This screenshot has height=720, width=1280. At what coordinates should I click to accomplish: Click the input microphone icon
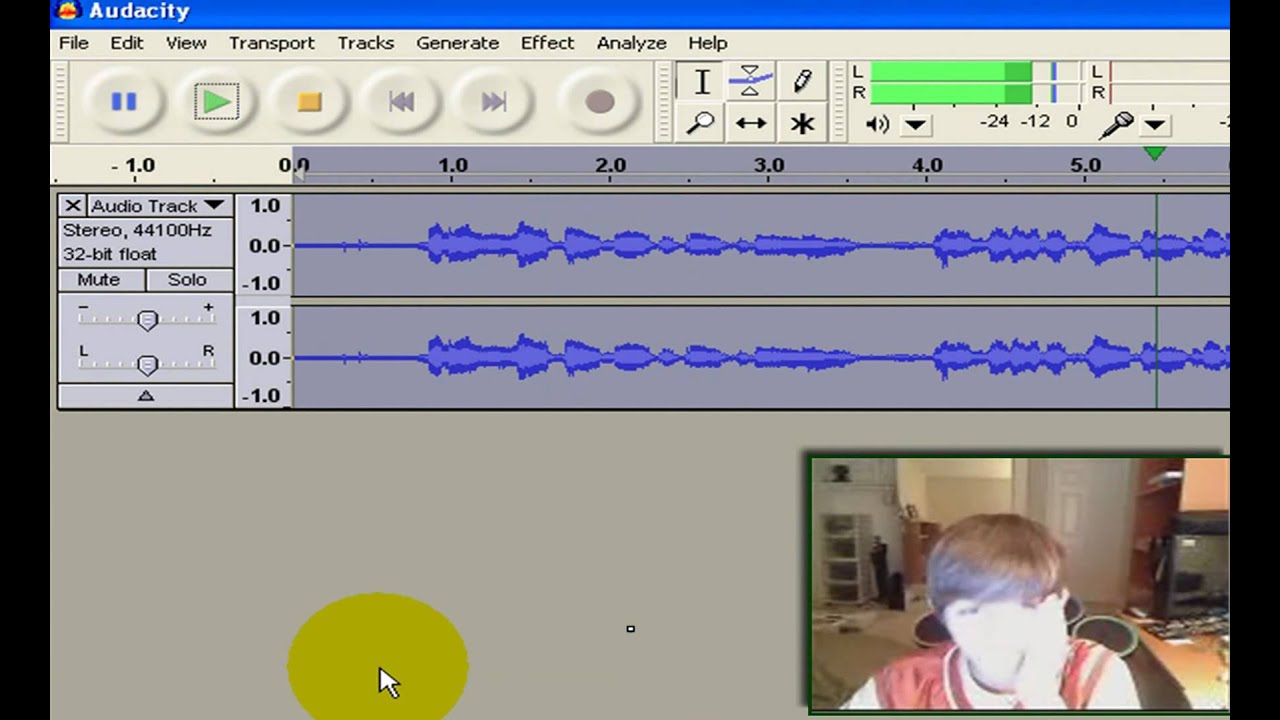click(1117, 124)
